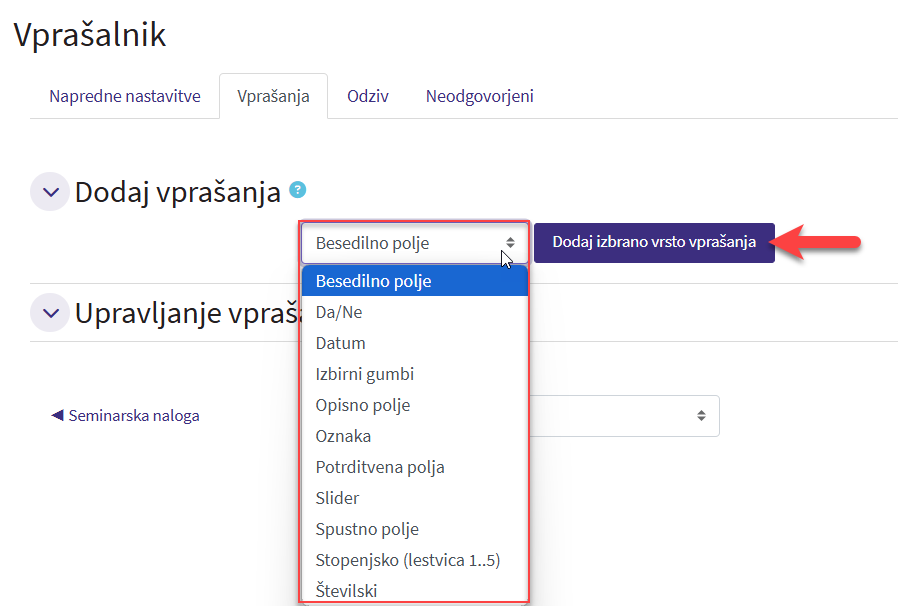Select Oznaka question type
Screen dimensions: 898x606
343,436
